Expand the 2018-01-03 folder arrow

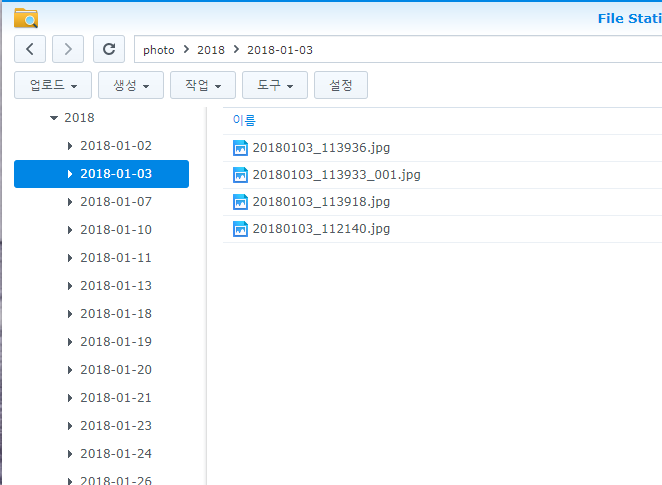[70, 174]
